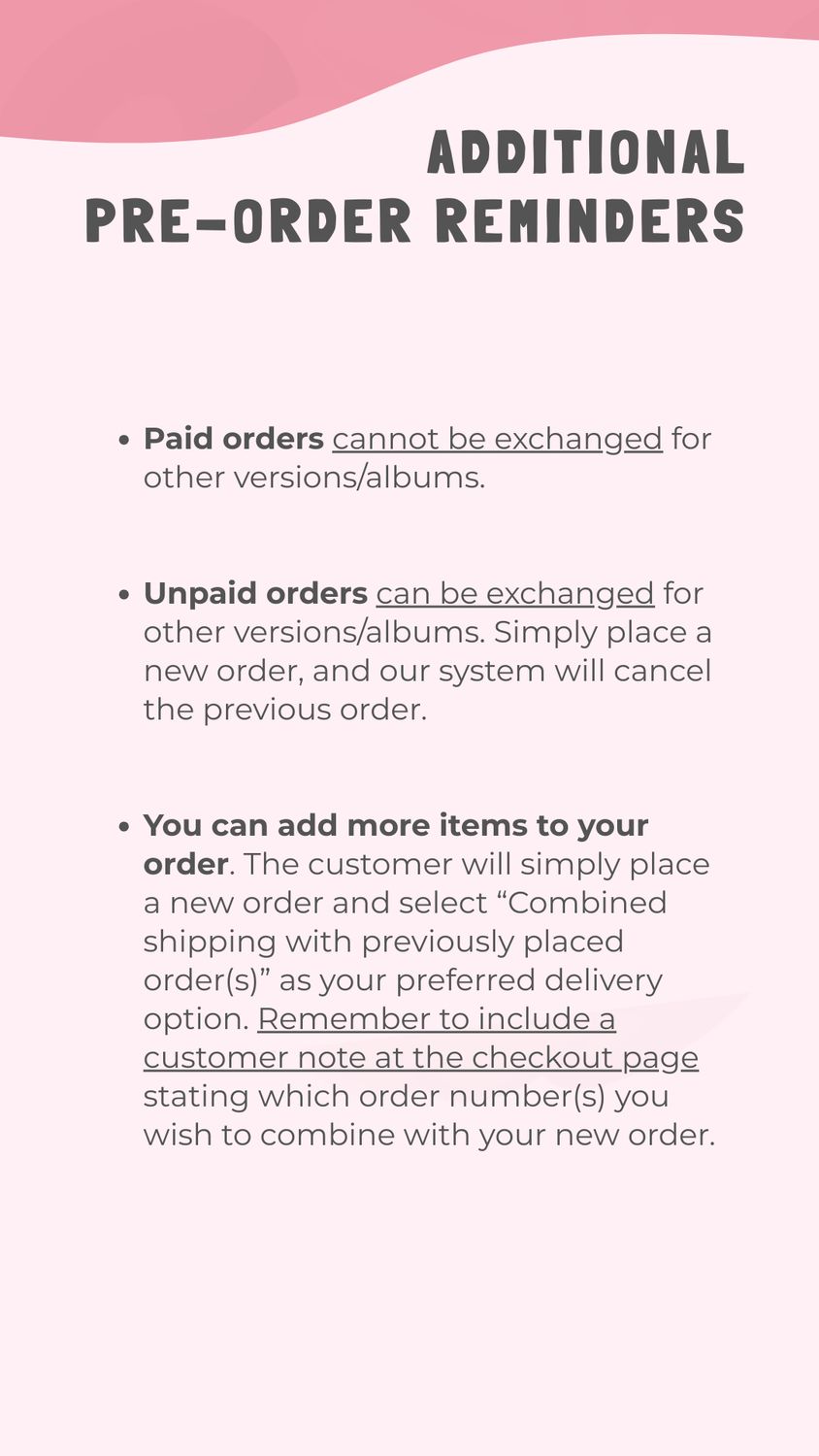Open the underlined "can be exchanged" text
Viewport: 819px width, 1456px height.
click(x=515, y=593)
